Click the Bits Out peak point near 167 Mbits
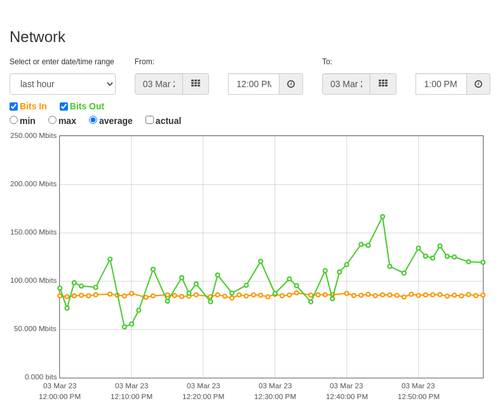Image resolution: width=500 pixels, height=403 pixels. point(382,217)
